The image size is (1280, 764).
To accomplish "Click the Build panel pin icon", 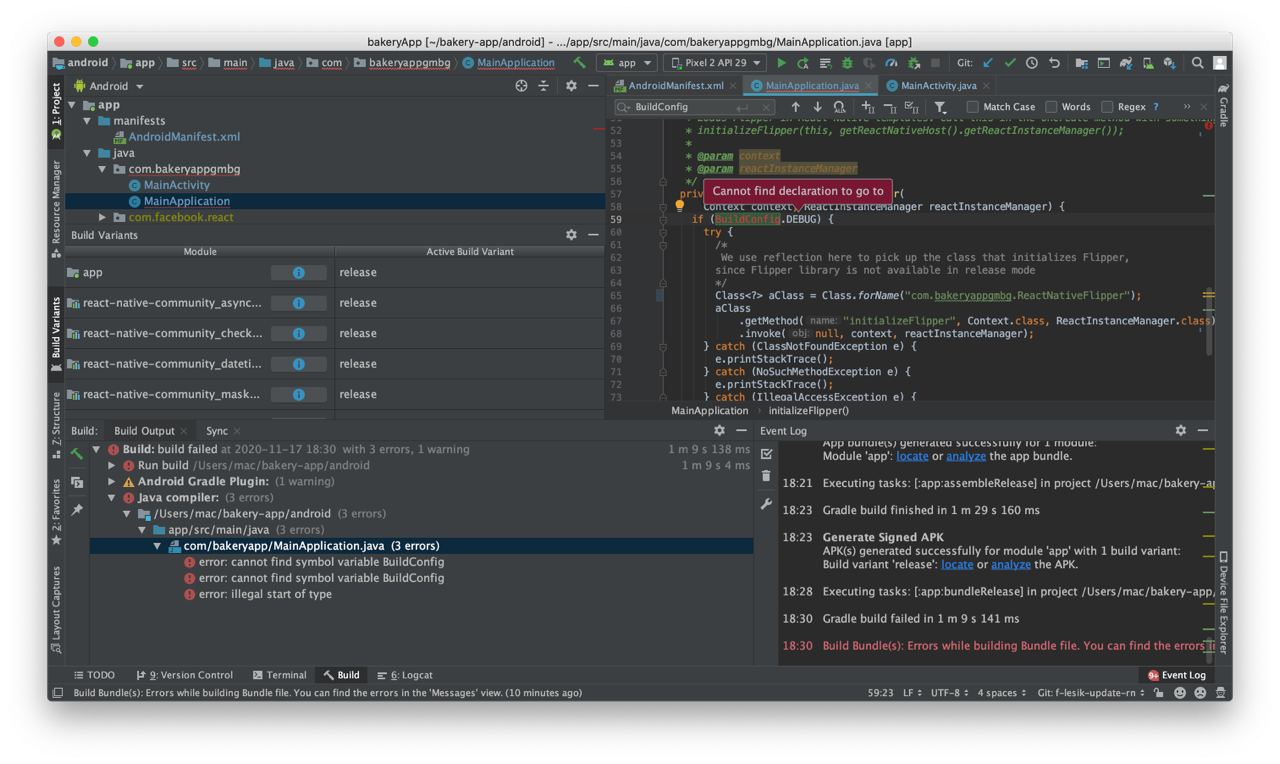I will [x=77, y=509].
